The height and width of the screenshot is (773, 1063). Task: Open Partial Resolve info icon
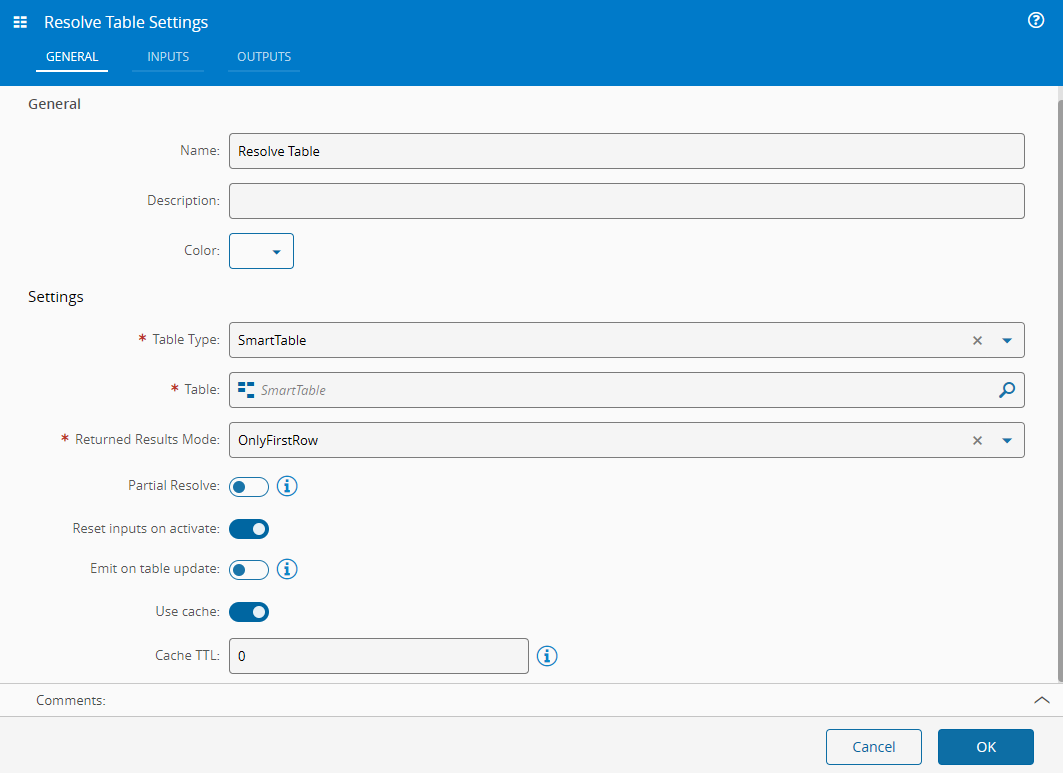tap(288, 487)
